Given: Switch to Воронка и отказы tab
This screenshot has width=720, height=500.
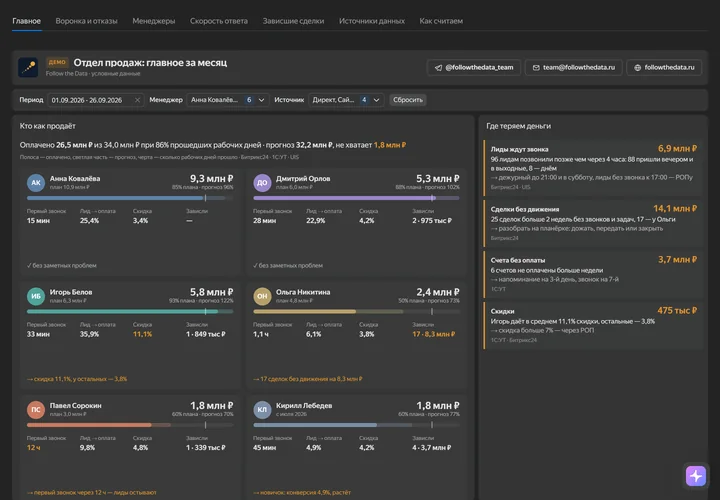Looking at the screenshot, I should tap(86, 21).
